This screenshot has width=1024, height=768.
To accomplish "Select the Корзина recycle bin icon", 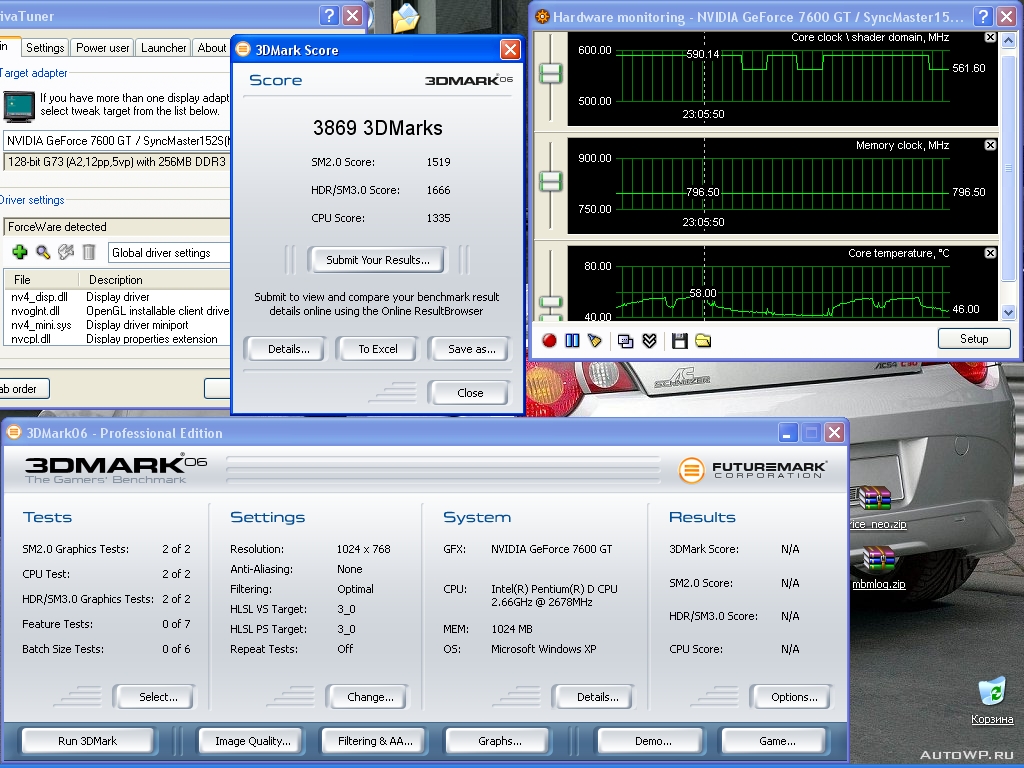I will point(992,701).
